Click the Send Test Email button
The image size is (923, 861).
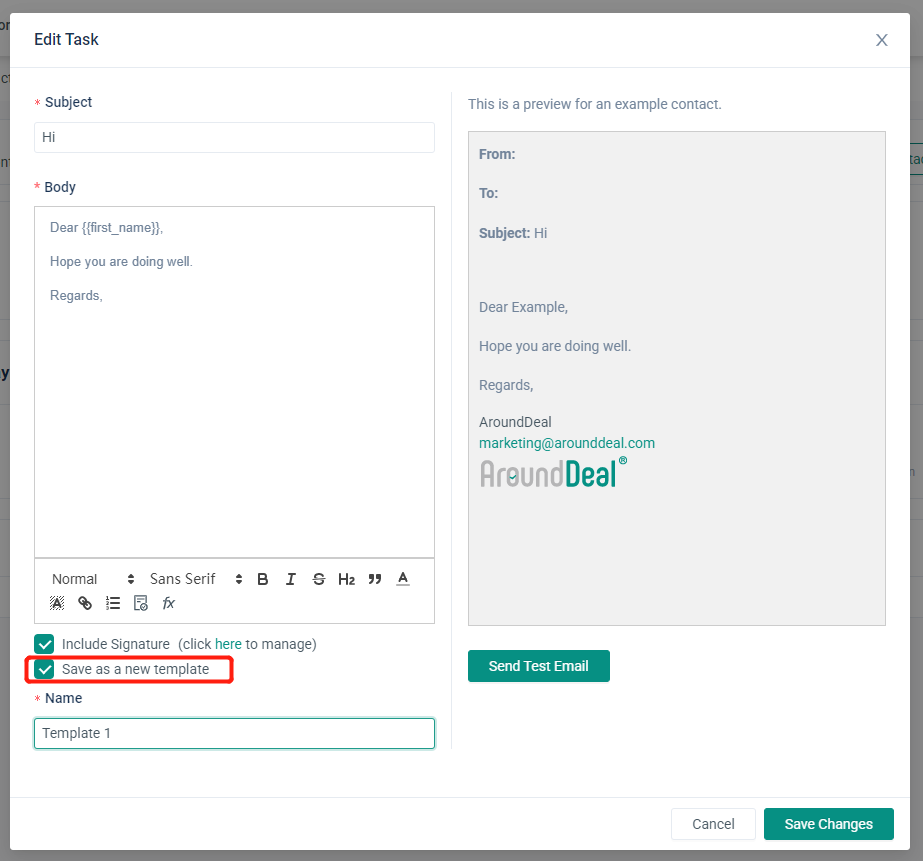[x=538, y=666]
